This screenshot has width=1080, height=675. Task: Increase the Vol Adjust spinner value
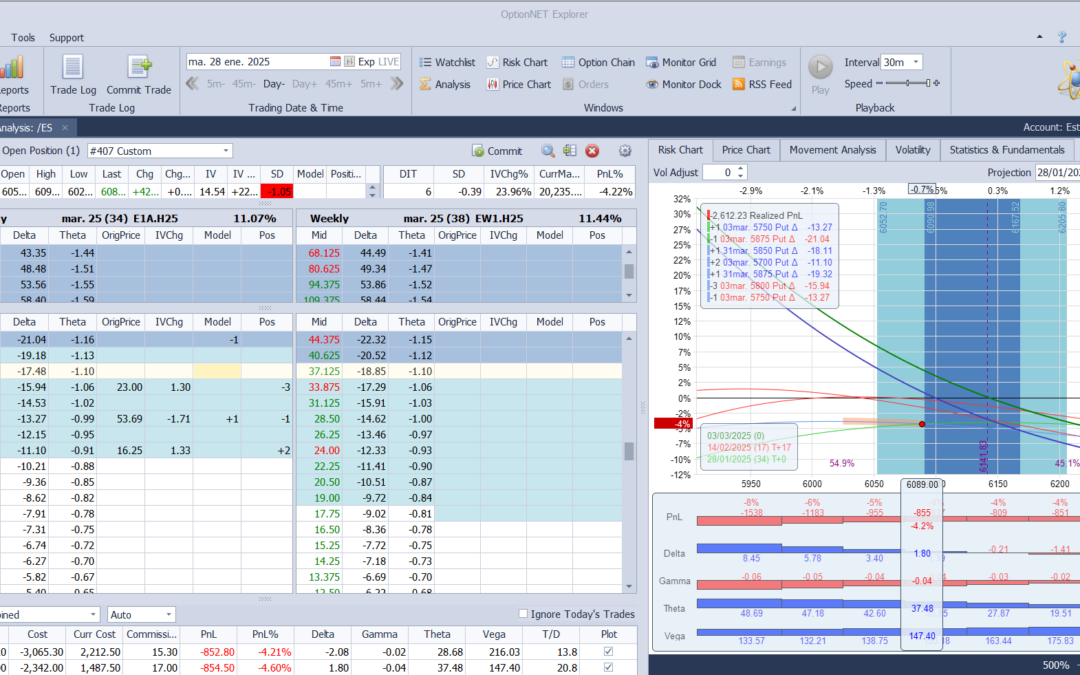tap(740, 169)
